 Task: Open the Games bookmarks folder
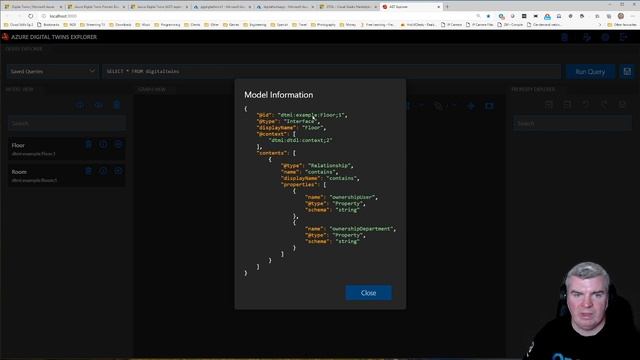[x=231, y=25]
